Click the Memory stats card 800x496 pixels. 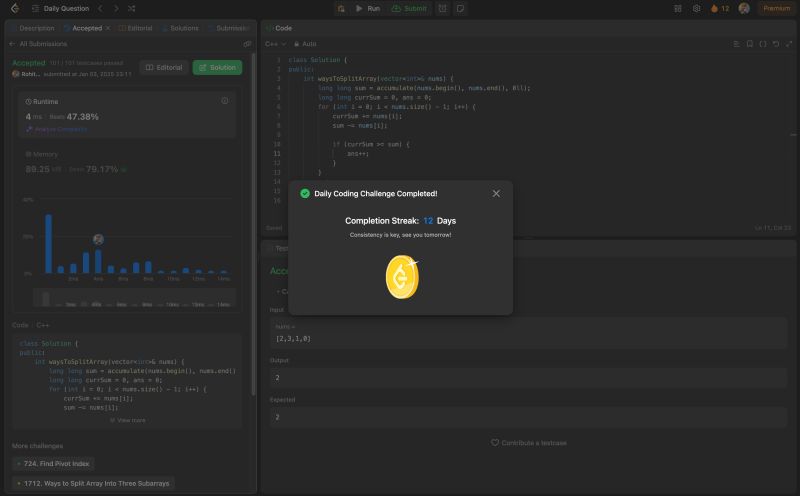pyautogui.click(x=128, y=164)
